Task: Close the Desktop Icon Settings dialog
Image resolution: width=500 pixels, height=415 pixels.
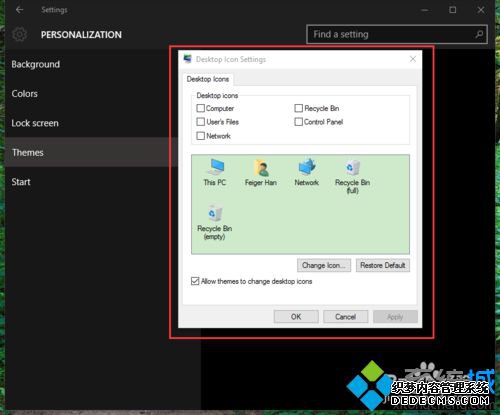Action: [x=413, y=59]
